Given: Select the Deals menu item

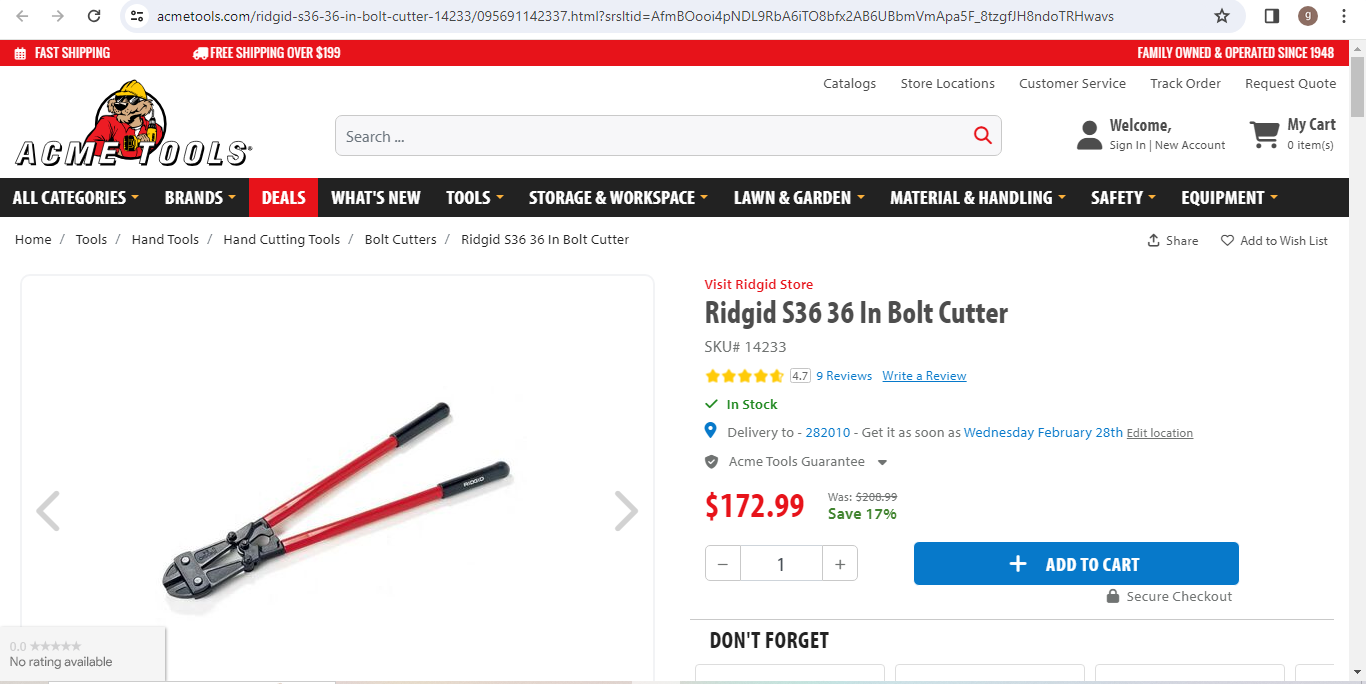Looking at the screenshot, I should pos(283,198).
